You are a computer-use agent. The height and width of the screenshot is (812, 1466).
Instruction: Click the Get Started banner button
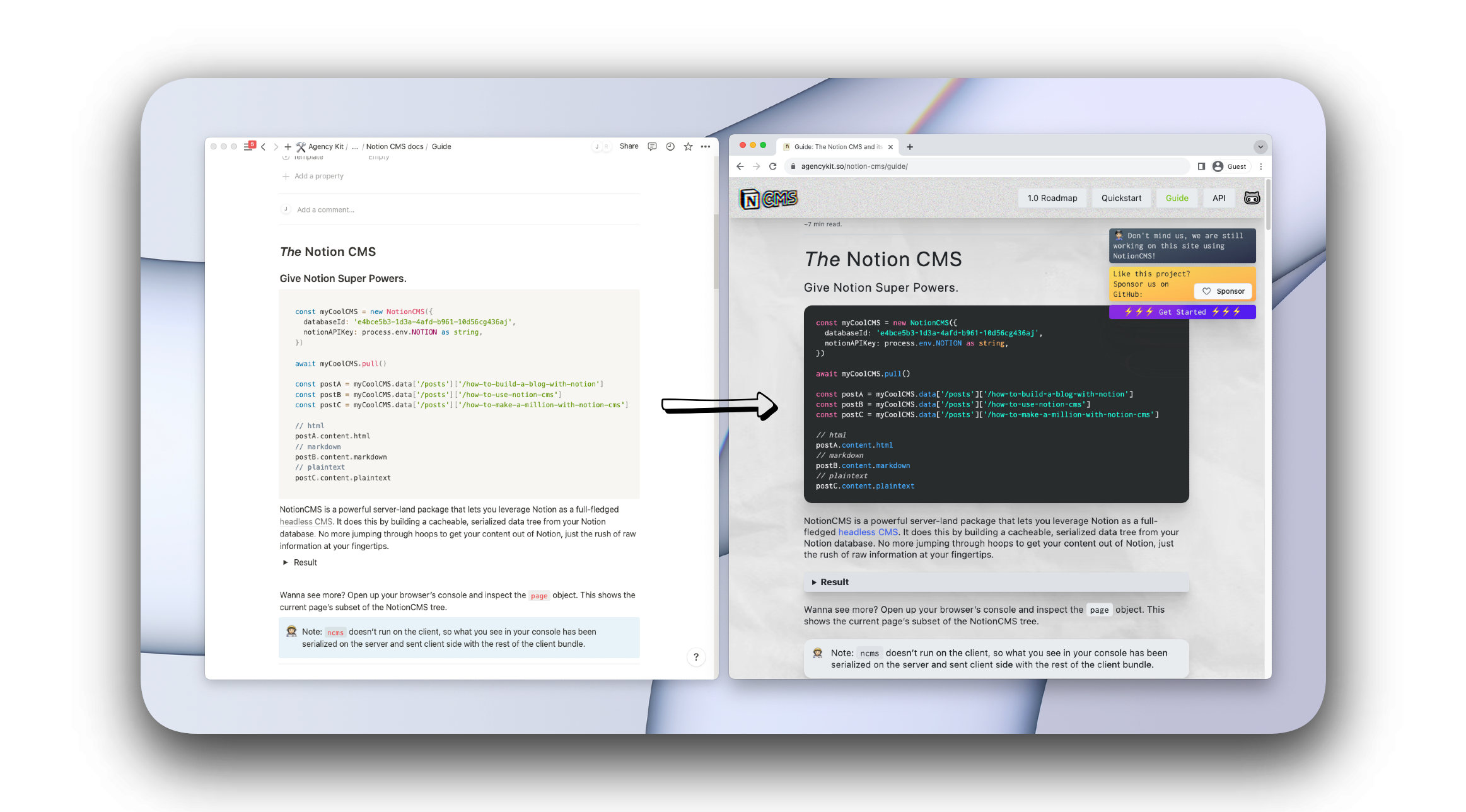point(1182,312)
